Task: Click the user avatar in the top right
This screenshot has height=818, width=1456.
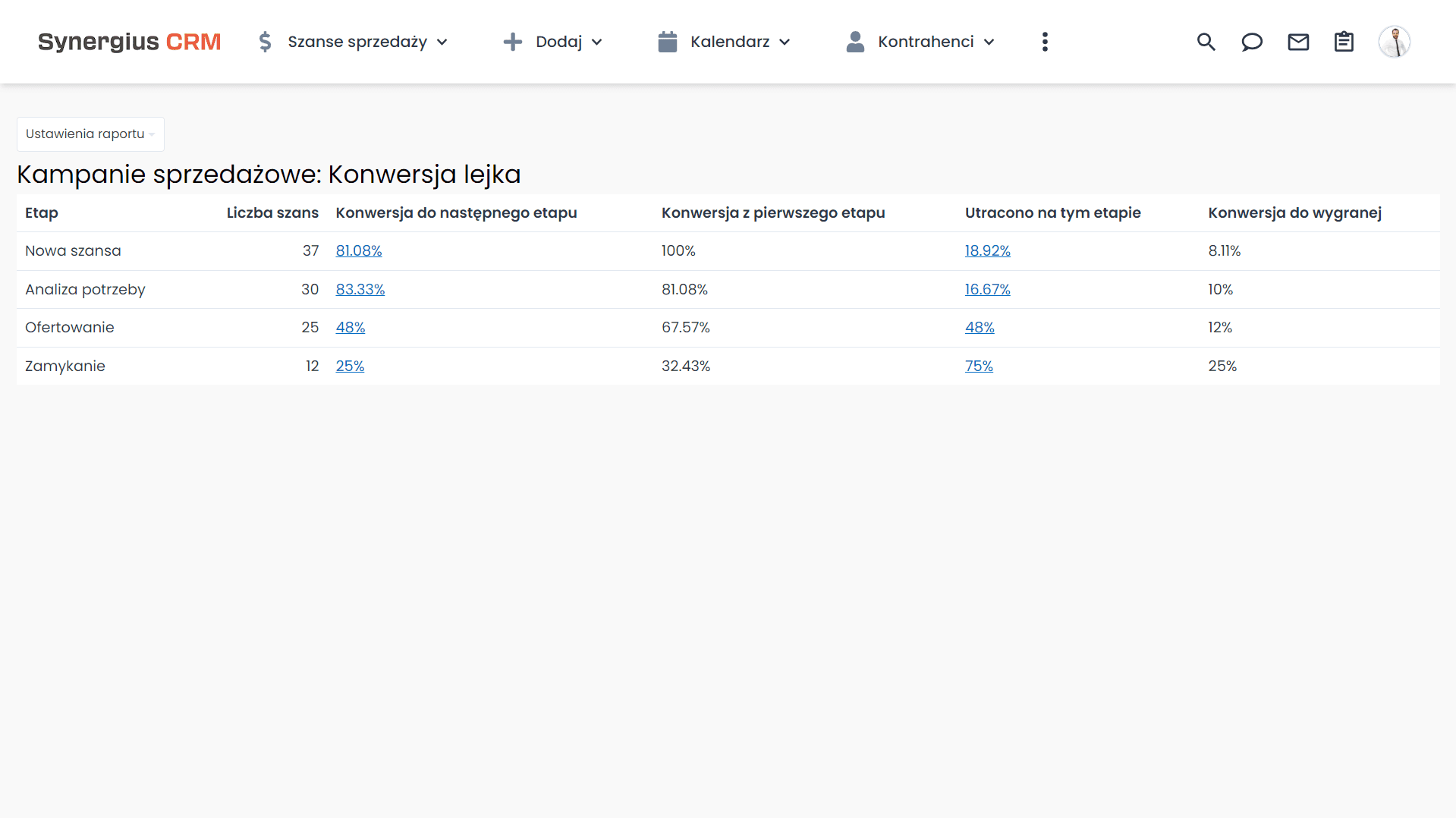Action: click(x=1395, y=42)
